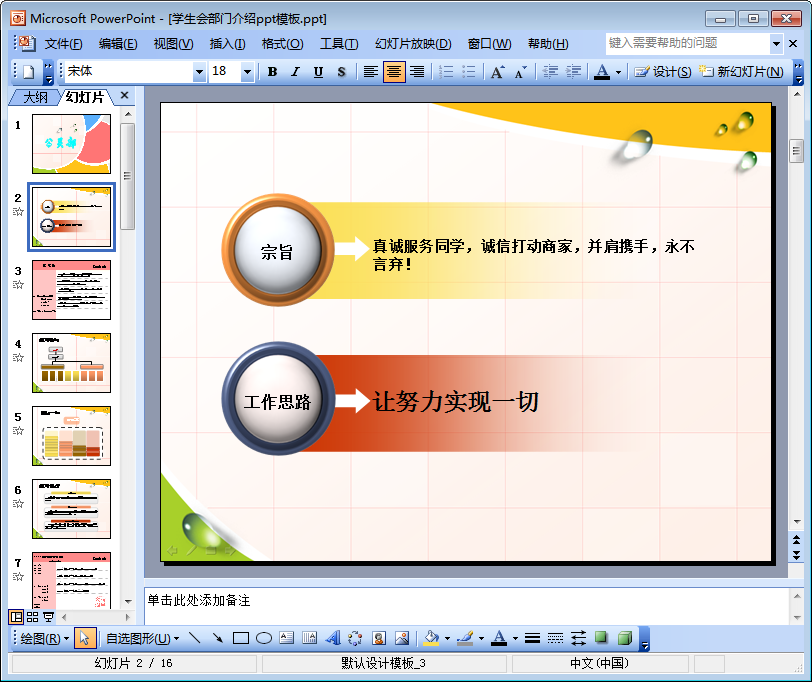Align text to the left
The height and width of the screenshot is (682, 812).
coord(370,71)
